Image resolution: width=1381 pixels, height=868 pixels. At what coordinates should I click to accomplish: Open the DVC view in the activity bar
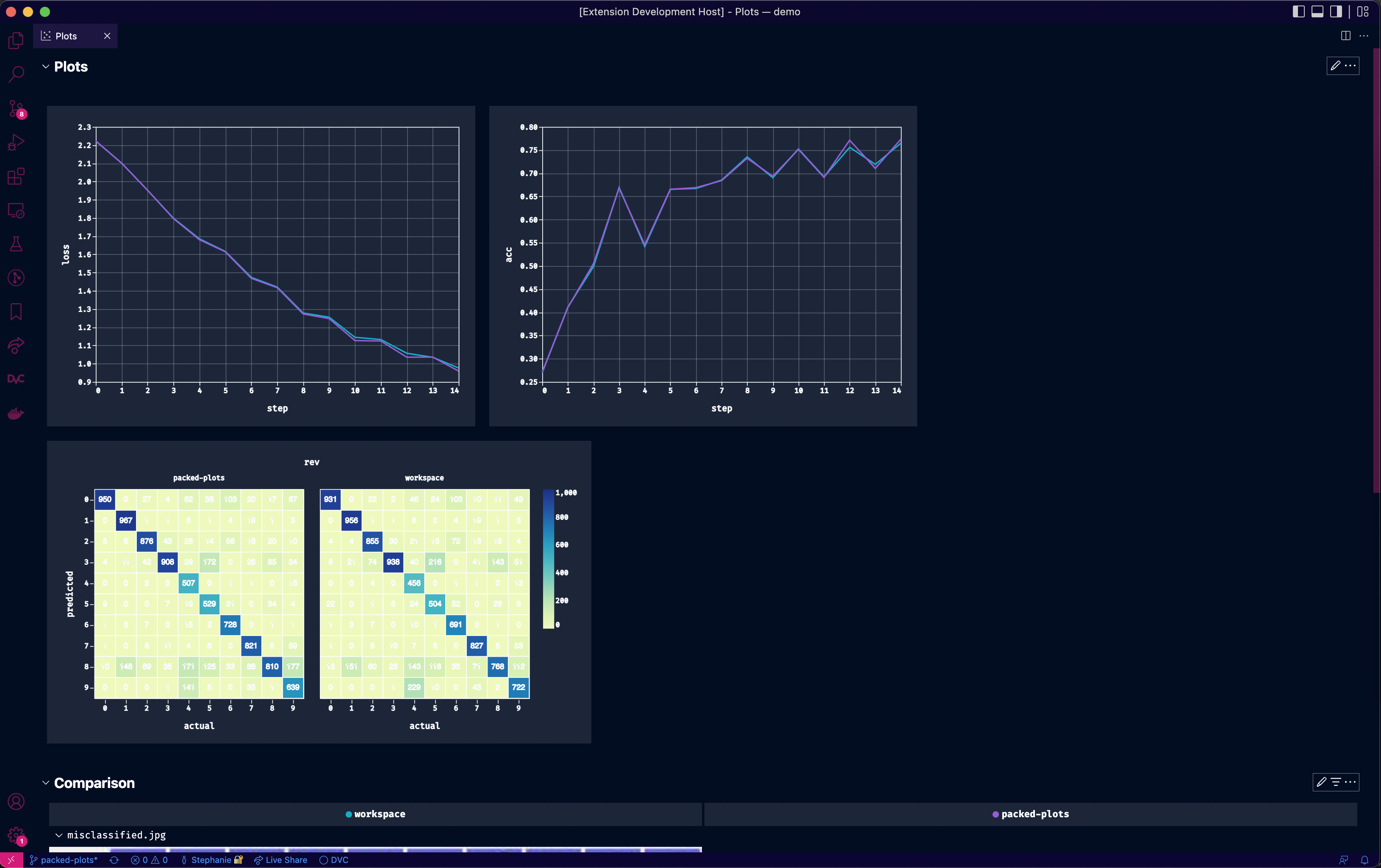pyautogui.click(x=16, y=379)
